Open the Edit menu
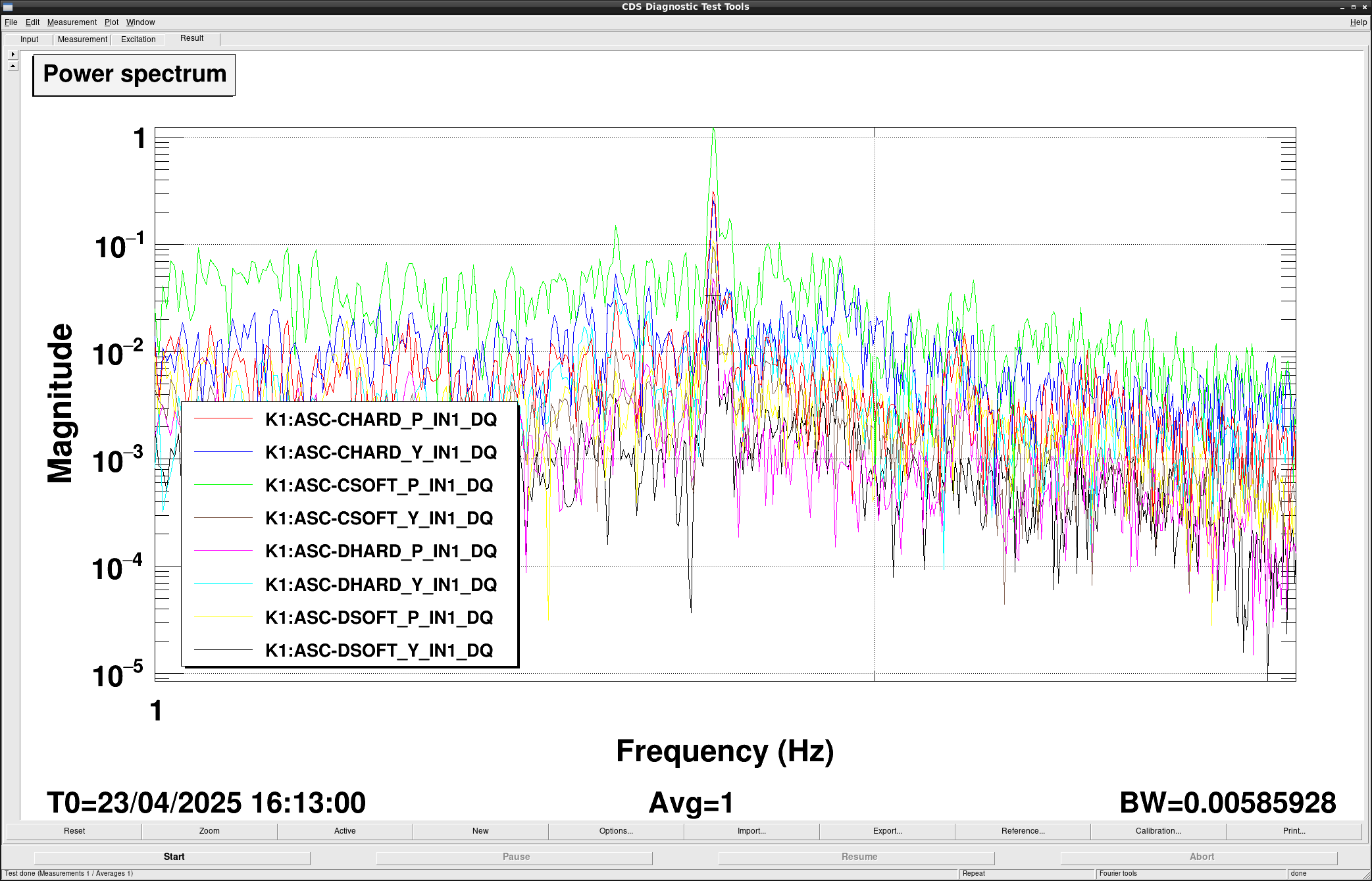Screen dimensions: 1372x881 pyautogui.click(x=32, y=22)
